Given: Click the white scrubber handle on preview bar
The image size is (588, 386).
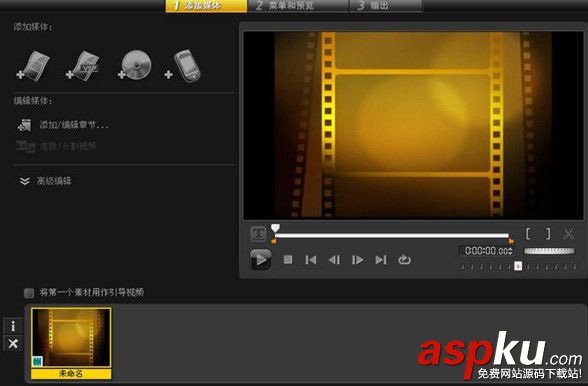Looking at the screenshot, I should click(x=275, y=228).
